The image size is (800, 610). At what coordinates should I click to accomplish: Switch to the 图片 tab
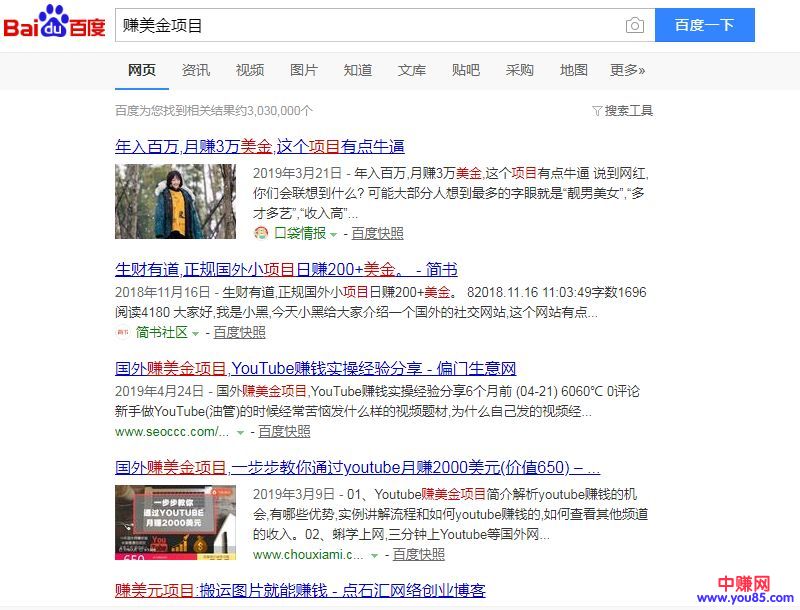click(304, 70)
